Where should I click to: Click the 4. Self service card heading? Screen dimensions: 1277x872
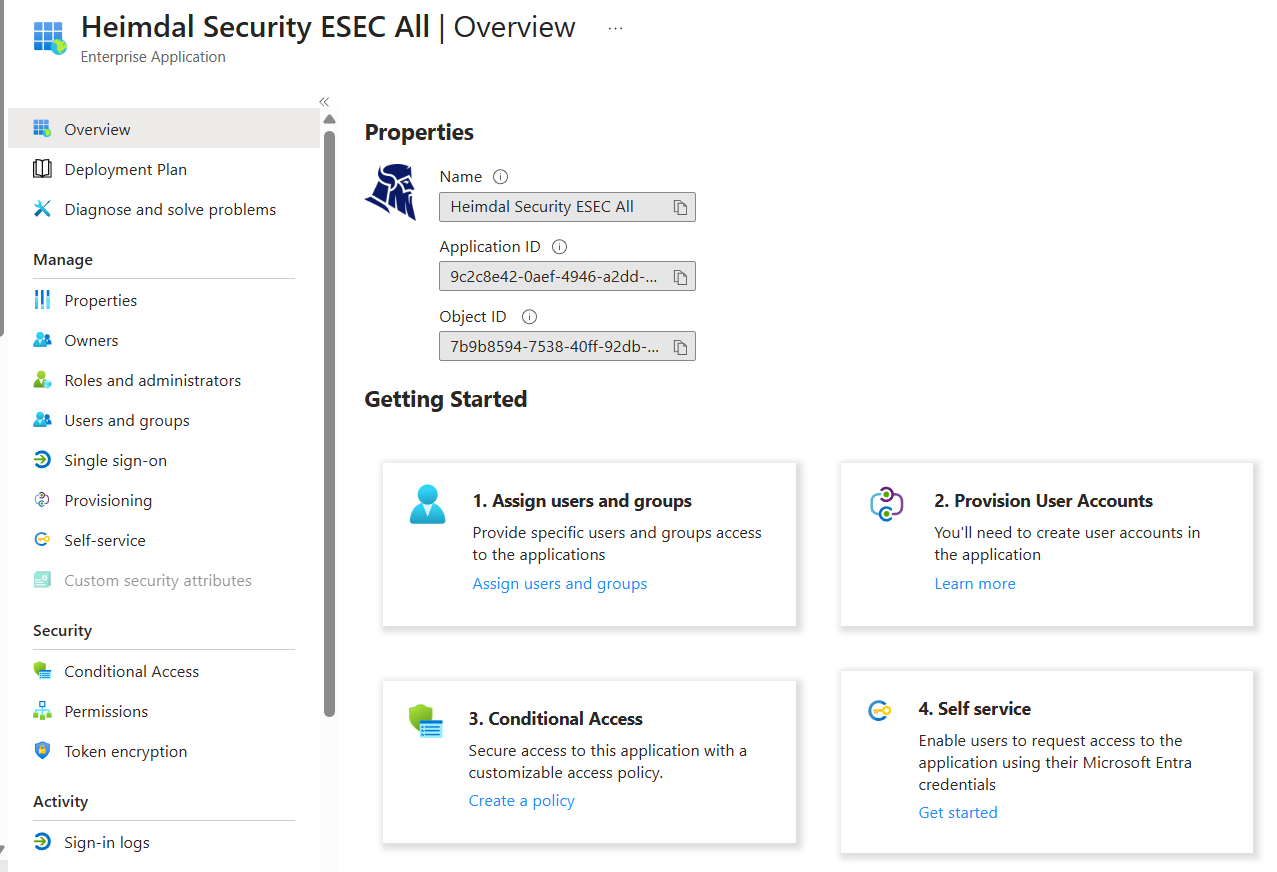point(974,709)
